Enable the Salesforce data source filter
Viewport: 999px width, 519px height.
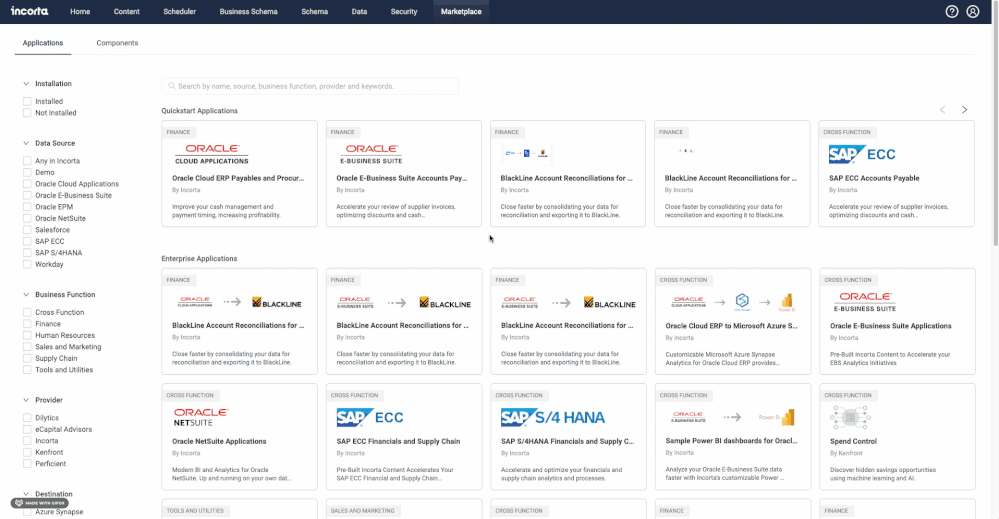27,230
